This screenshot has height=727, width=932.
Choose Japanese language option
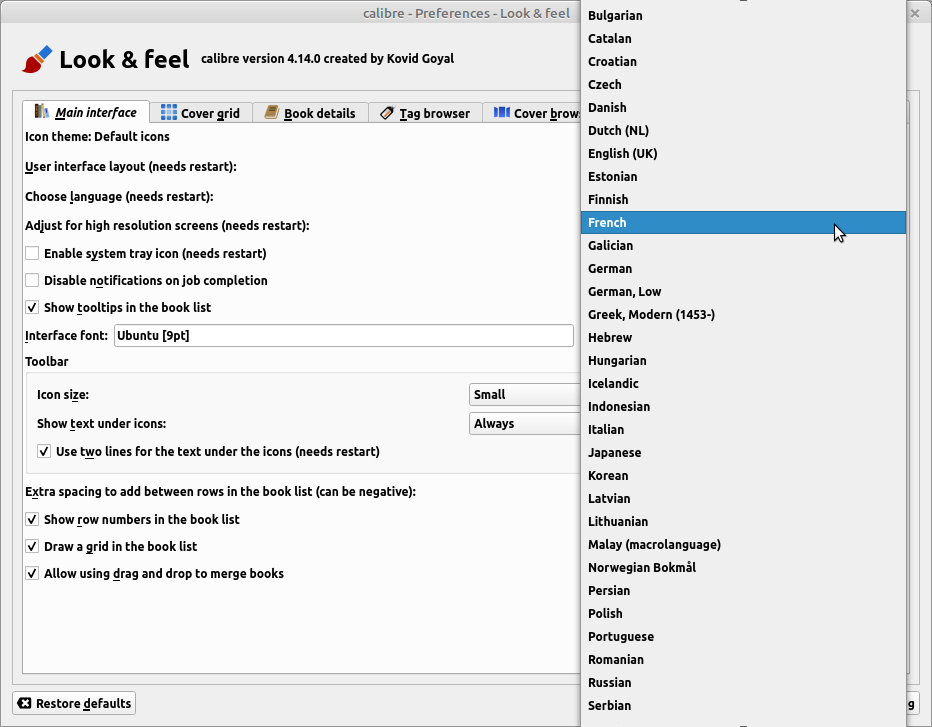743,452
